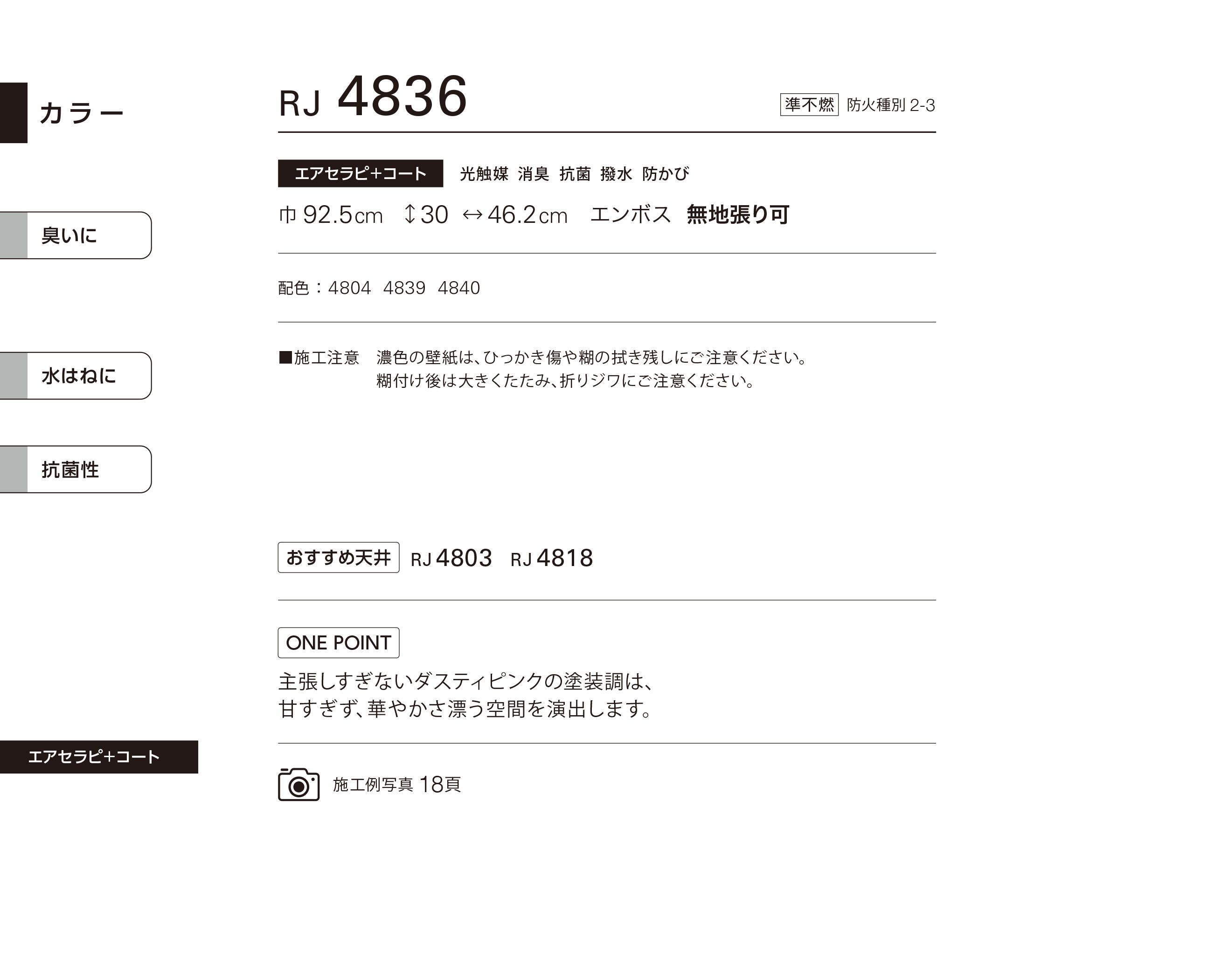Open color match number 4839
The width and height of the screenshot is (1228, 980).
pyautogui.click(x=404, y=288)
